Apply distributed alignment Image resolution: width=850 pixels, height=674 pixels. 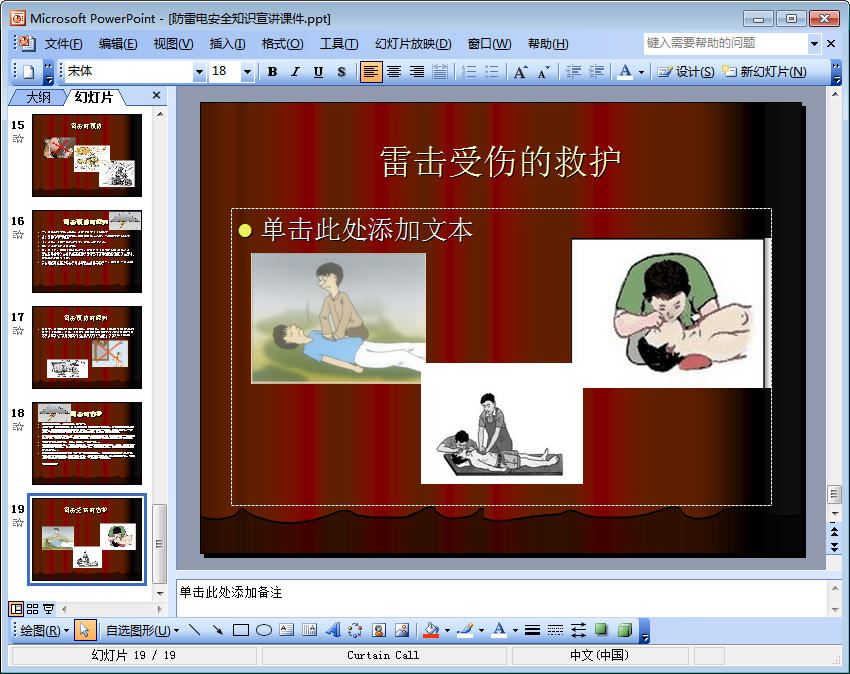pyautogui.click(x=440, y=72)
